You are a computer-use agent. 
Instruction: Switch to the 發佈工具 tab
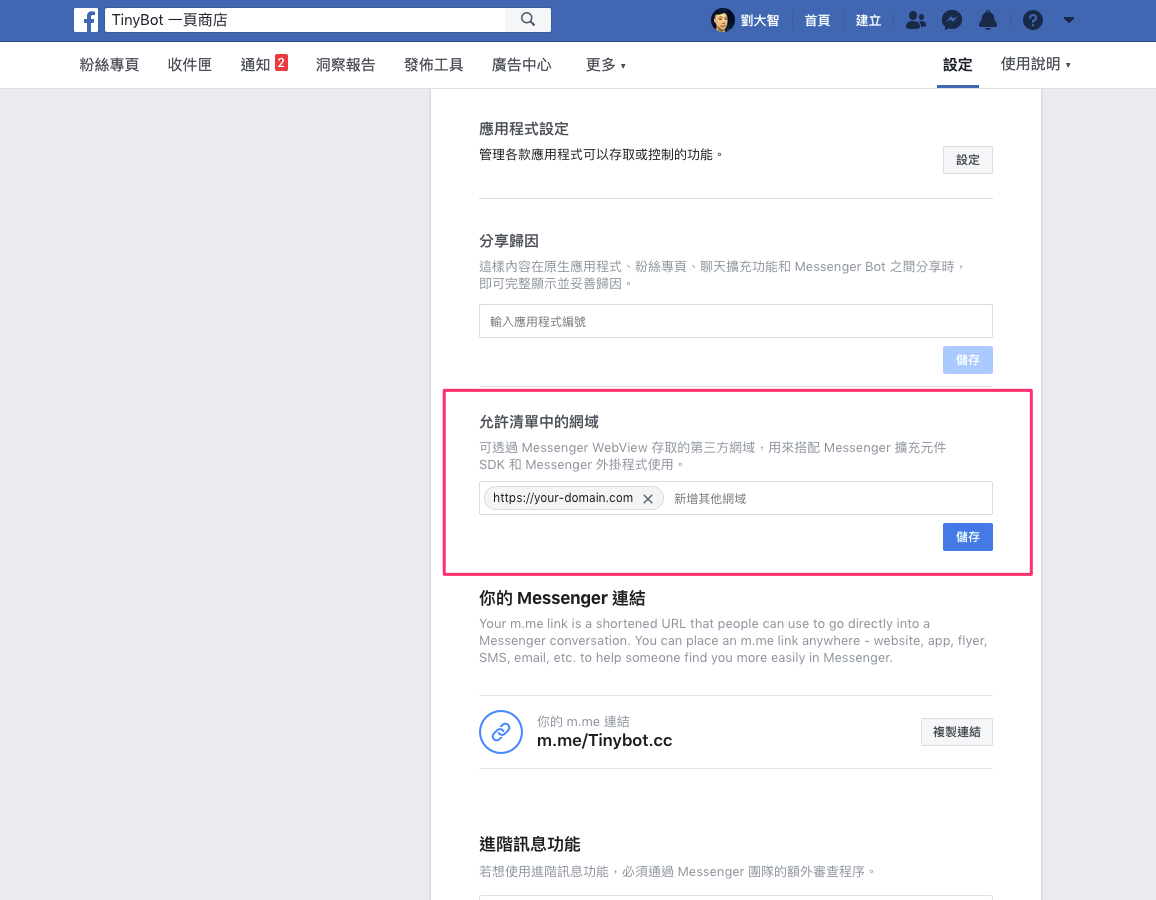pyautogui.click(x=434, y=65)
